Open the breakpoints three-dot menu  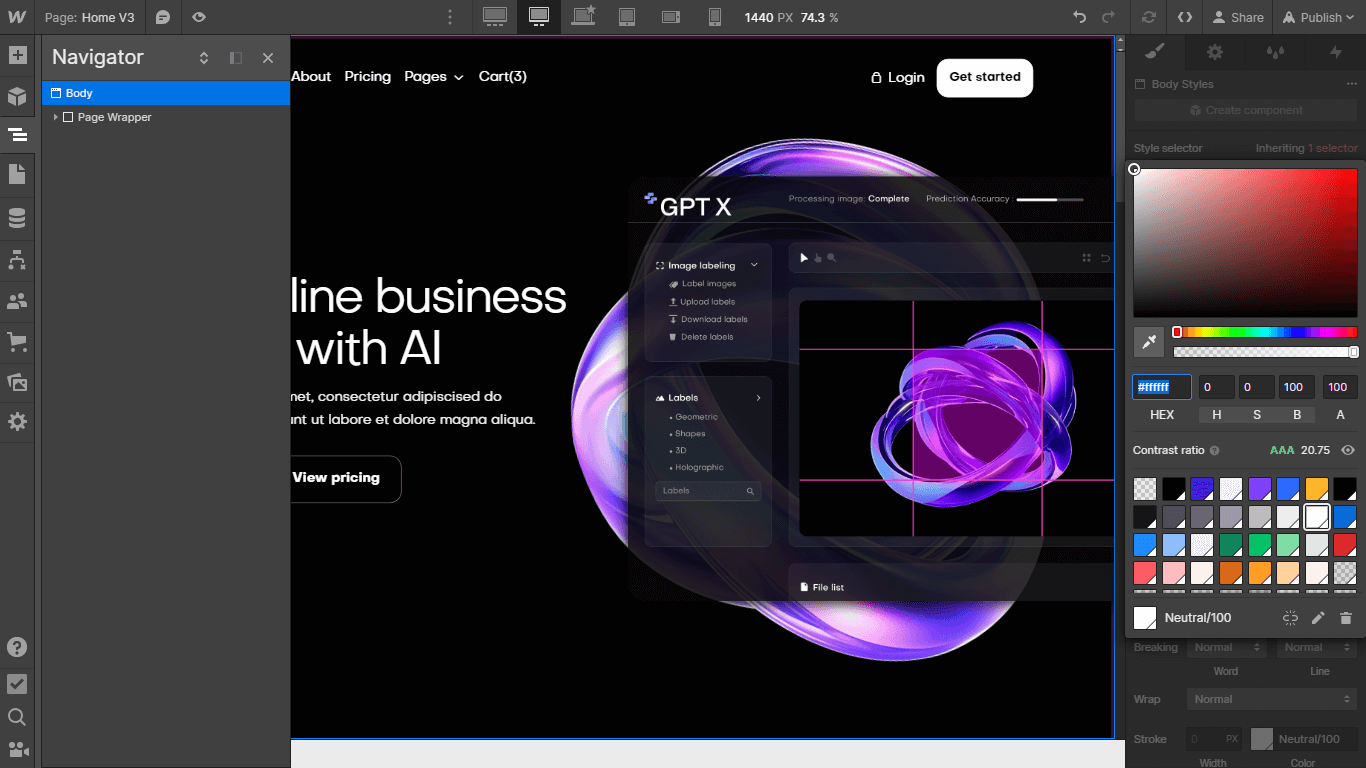[x=450, y=17]
